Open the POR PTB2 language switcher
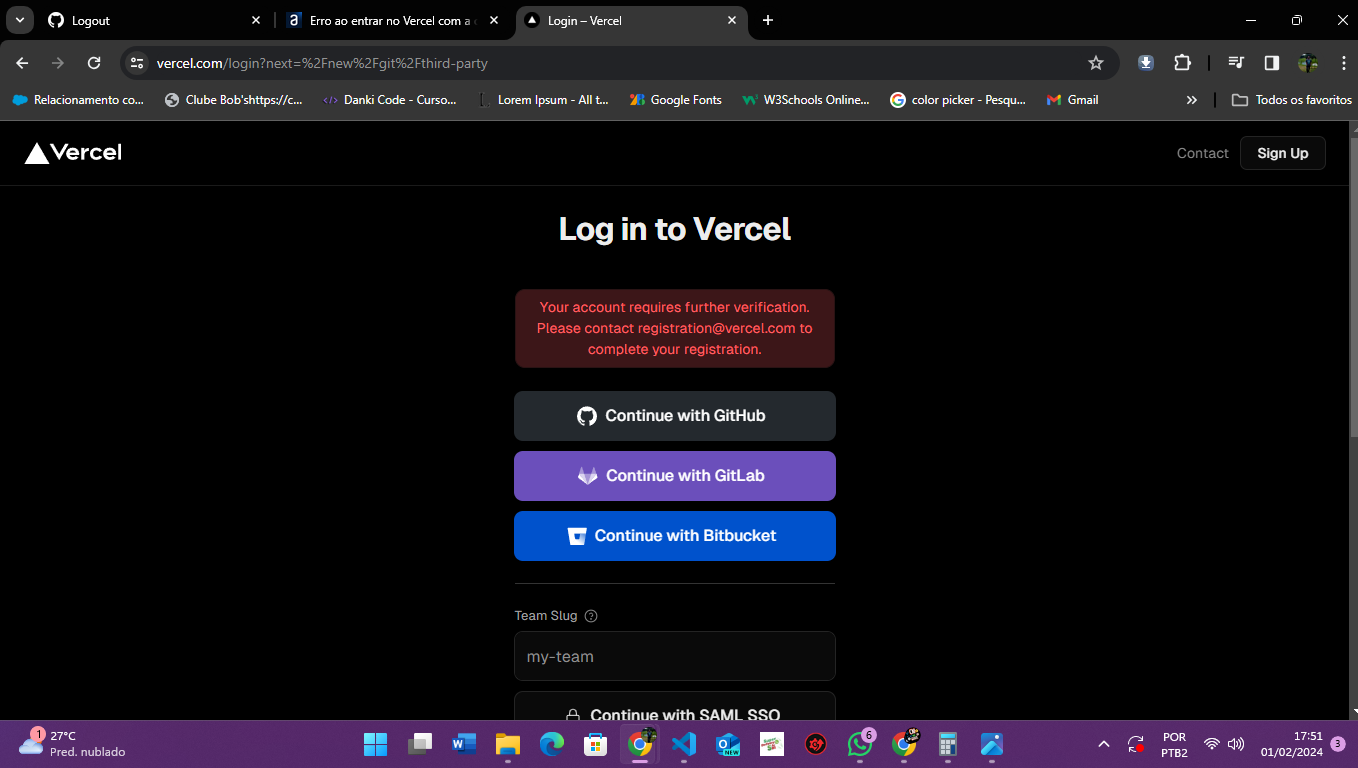Screen dimensions: 1358x768 pos(1175,744)
